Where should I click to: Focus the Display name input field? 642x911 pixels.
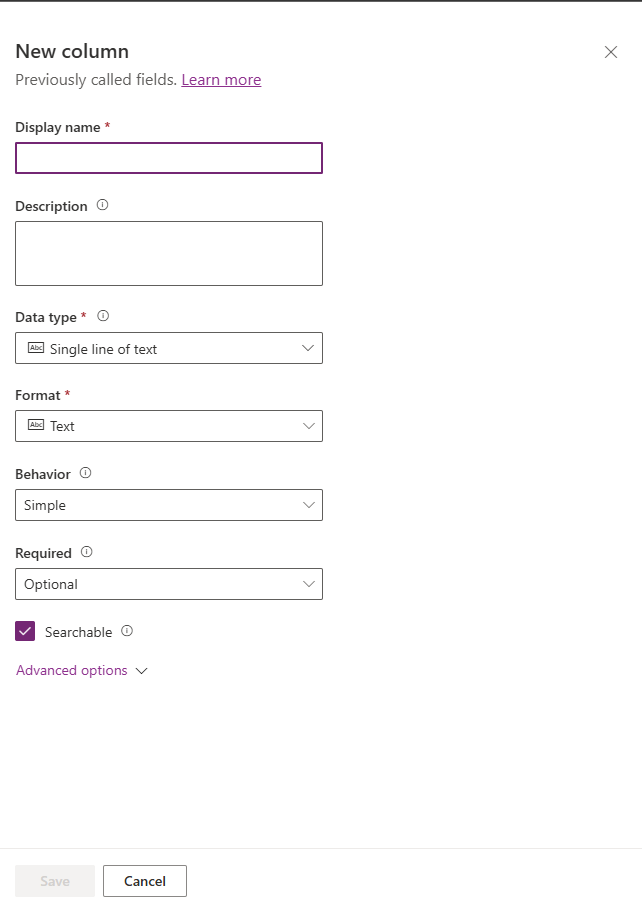169,158
